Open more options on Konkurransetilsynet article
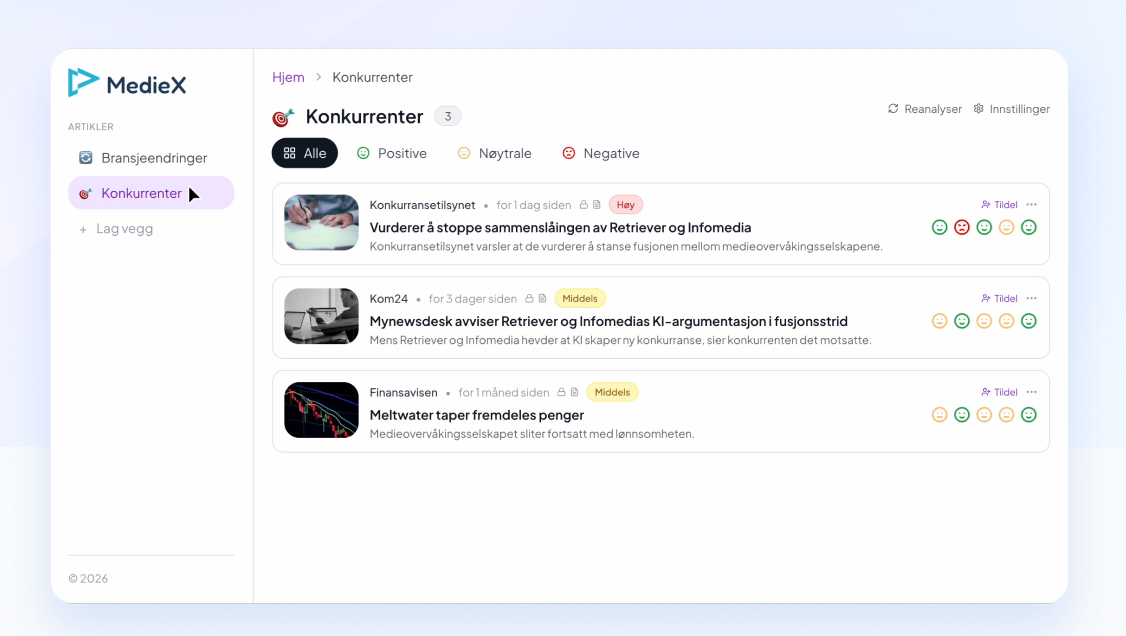Screen dimensions: 1126x636 pyautogui.click(x=1031, y=205)
